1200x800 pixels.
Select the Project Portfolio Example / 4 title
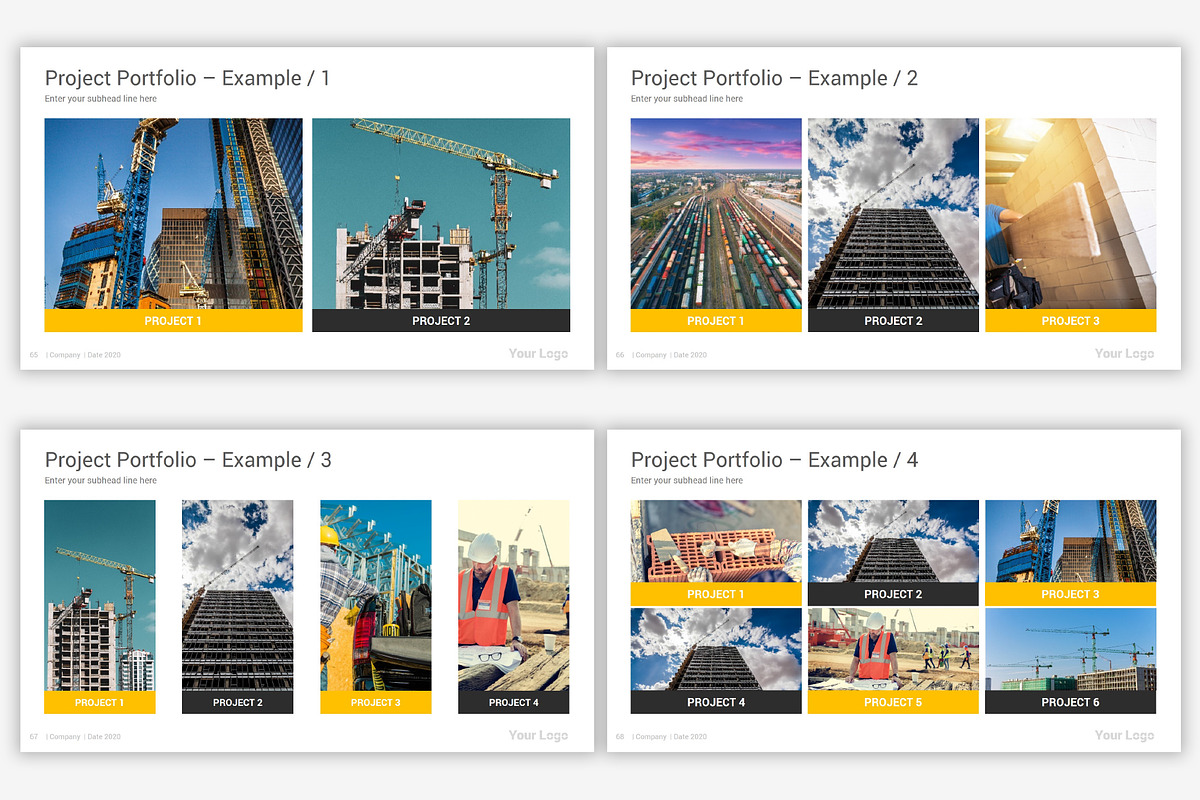coord(774,460)
